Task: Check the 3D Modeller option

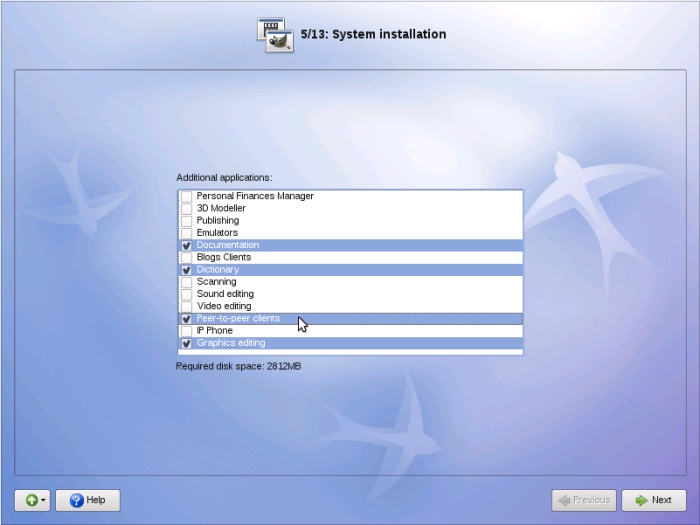Action: point(187,208)
